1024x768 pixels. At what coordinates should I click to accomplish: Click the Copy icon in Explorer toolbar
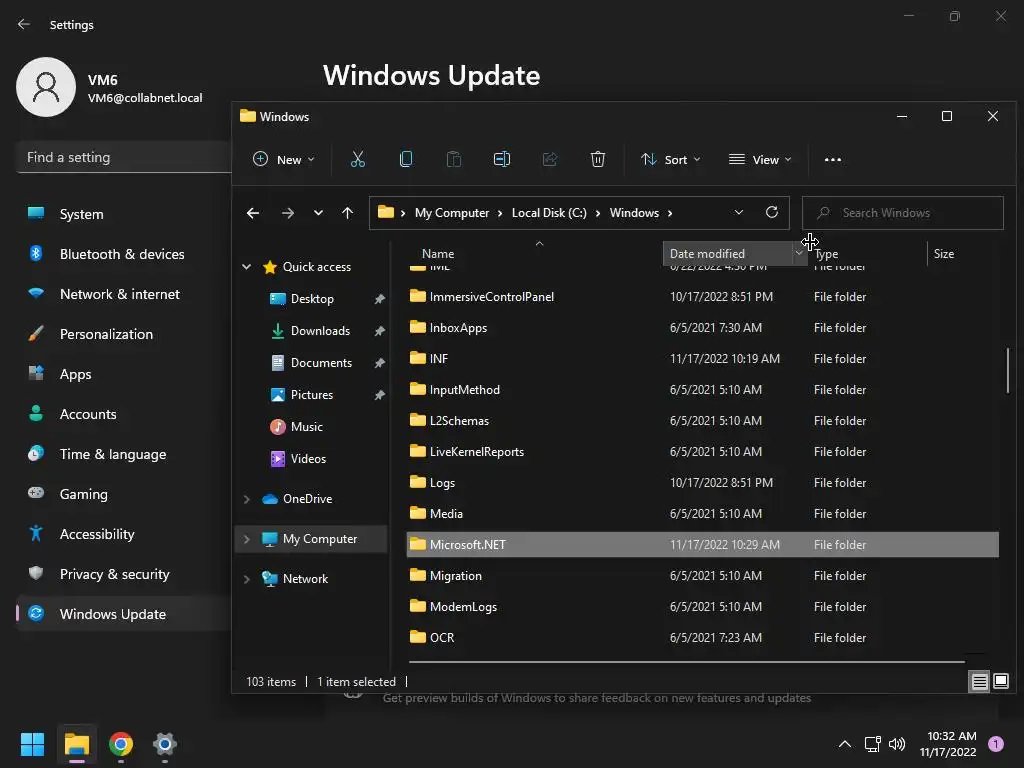click(x=406, y=159)
